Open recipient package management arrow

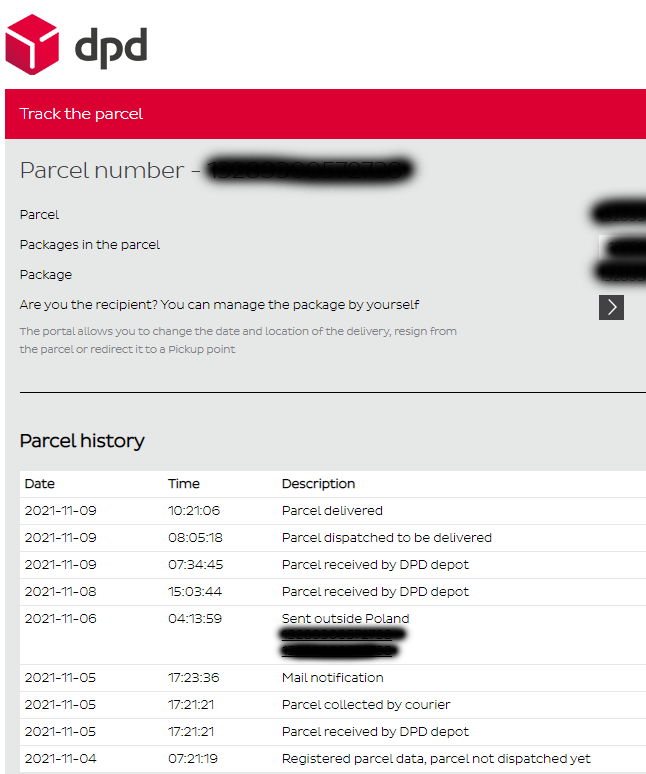611,306
